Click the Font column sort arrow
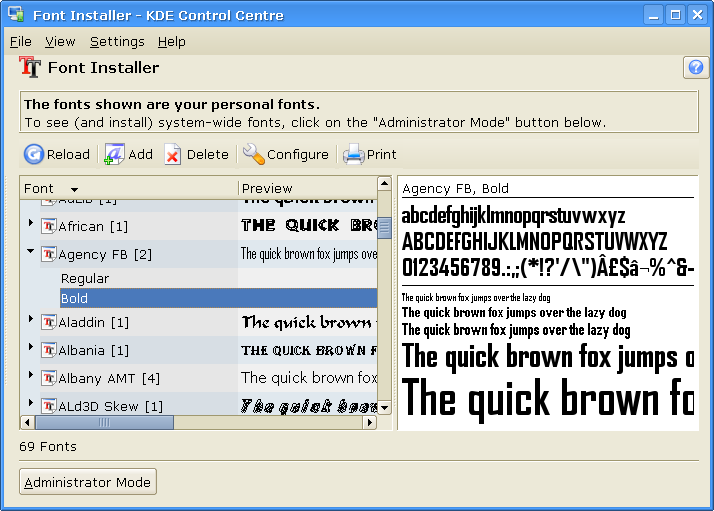 point(74,189)
